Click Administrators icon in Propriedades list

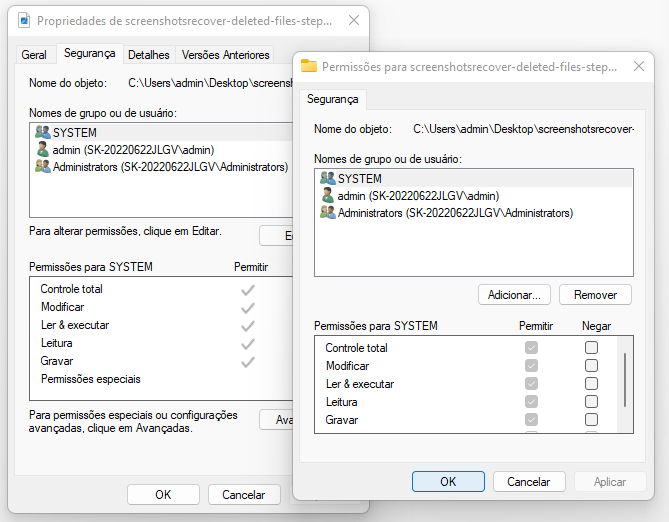click(42, 166)
